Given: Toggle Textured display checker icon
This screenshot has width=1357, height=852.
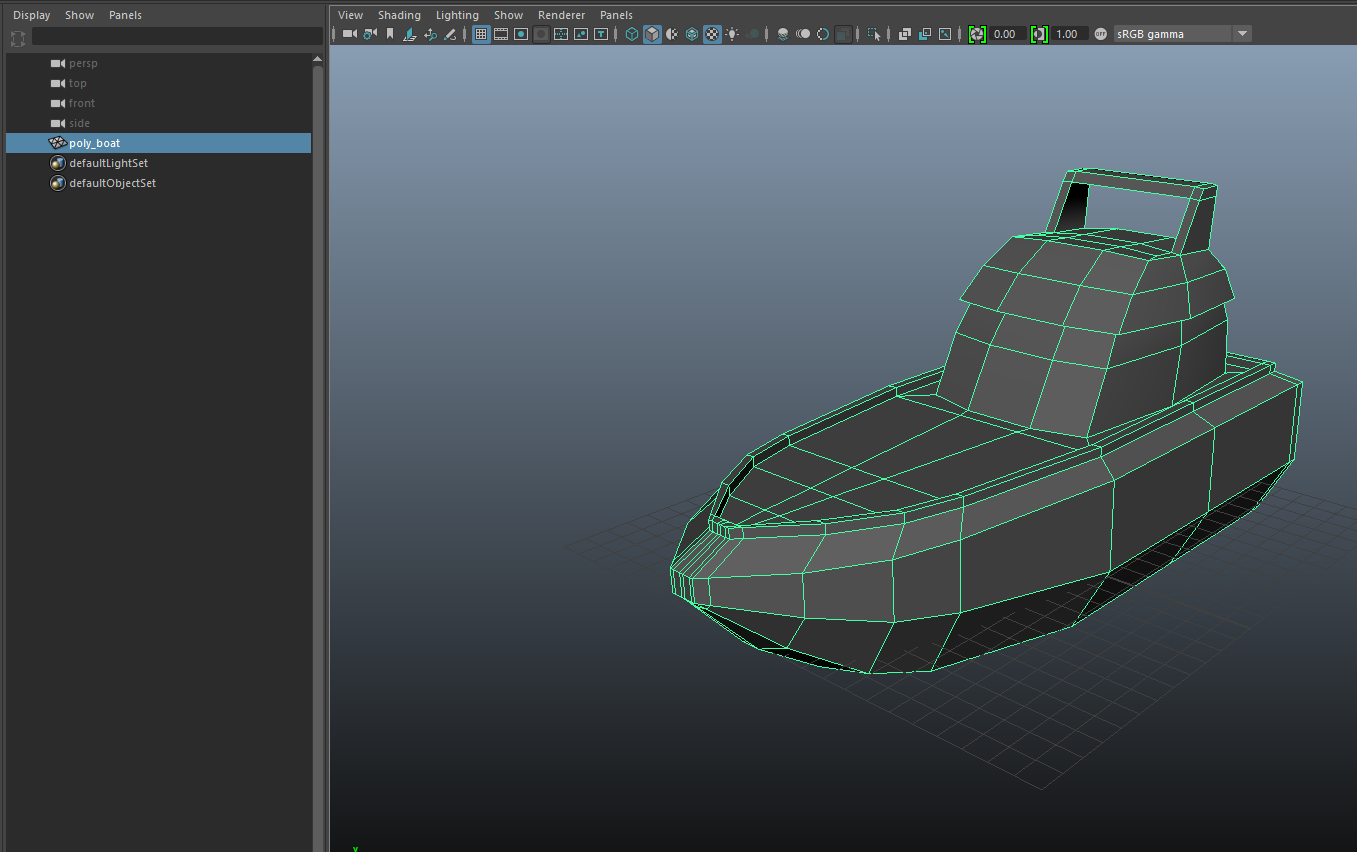Looking at the screenshot, I should 712,34.
